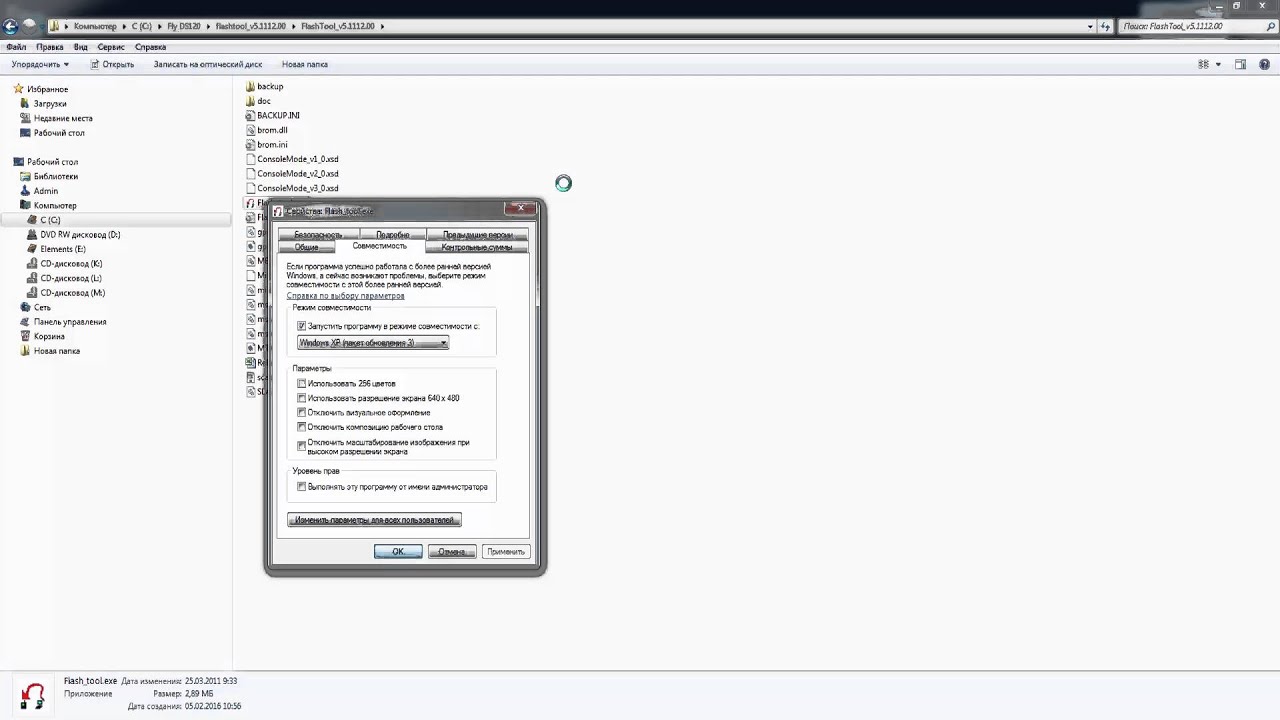The height and width of the screenshot is (720, 1280).
Task: Click the backup folder icon in file list
Action: click(x=251, y=86)
